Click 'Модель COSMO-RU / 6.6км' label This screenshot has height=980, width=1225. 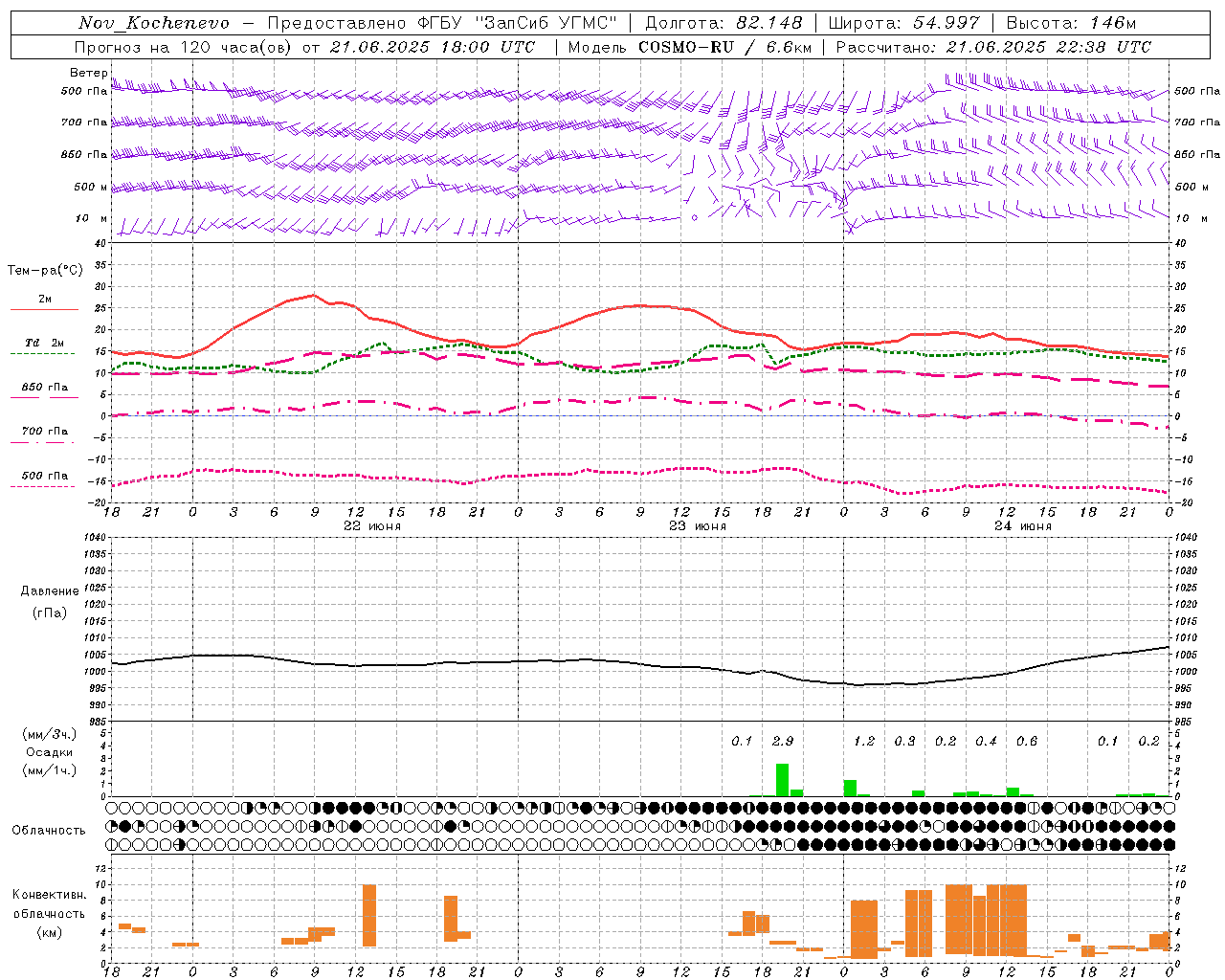(x=690, y=47)
